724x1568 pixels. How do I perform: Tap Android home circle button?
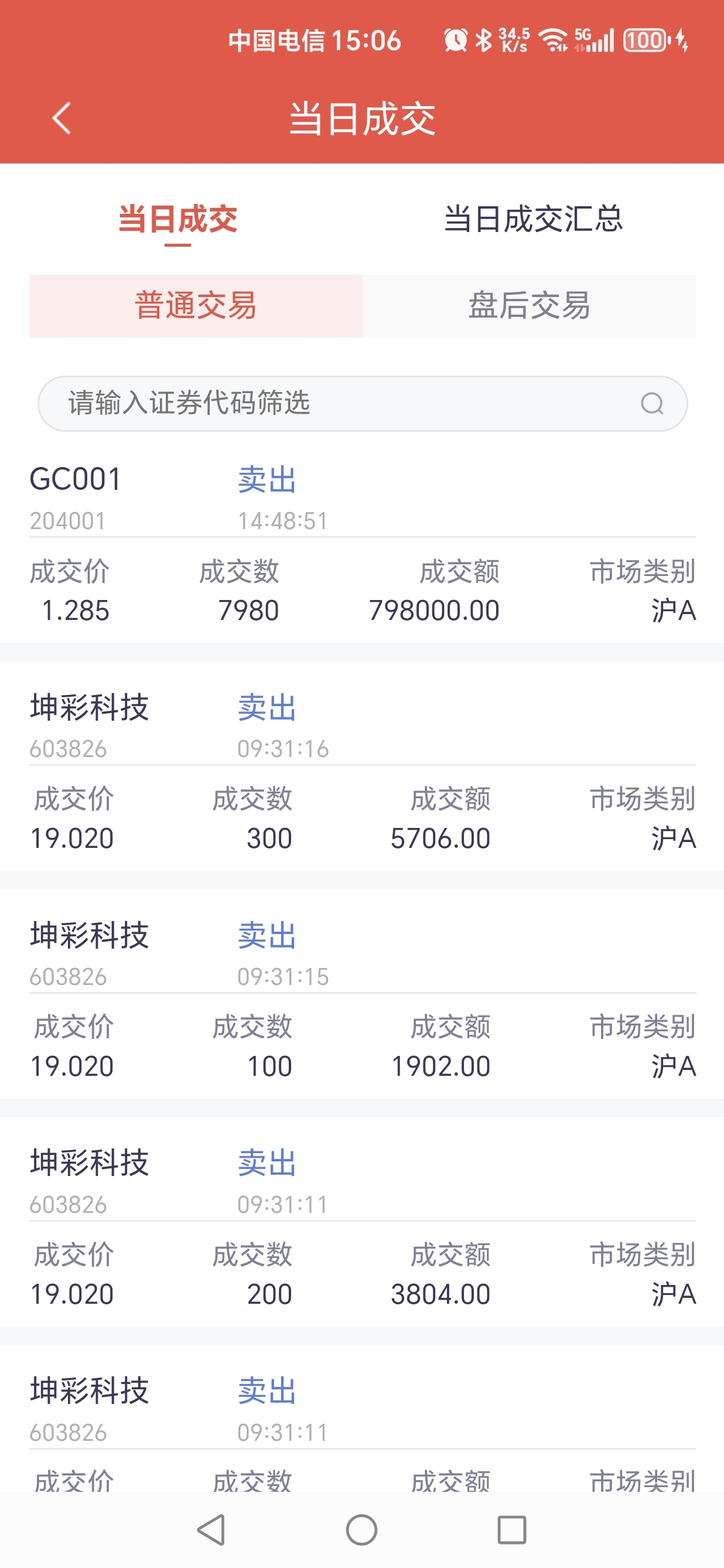pos(361,1530)
